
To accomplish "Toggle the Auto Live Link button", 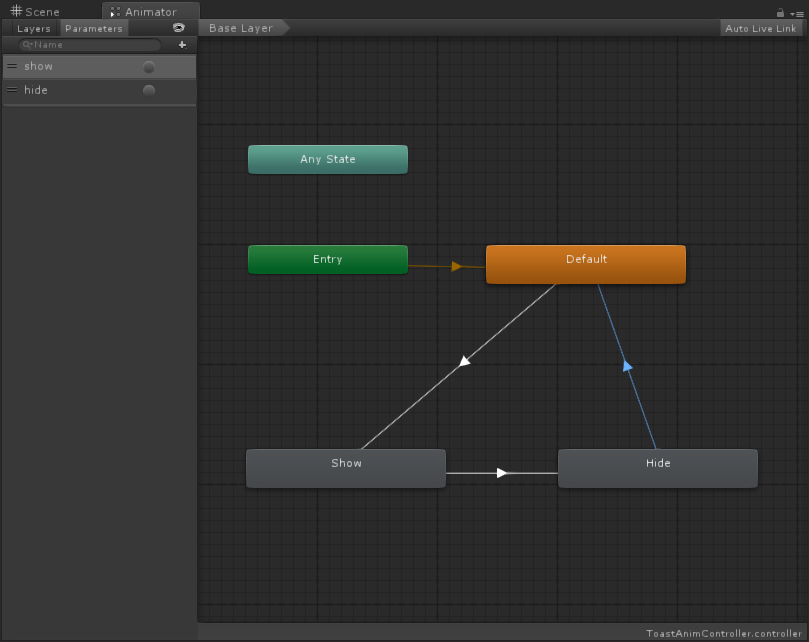I will (x=761, y=28).
